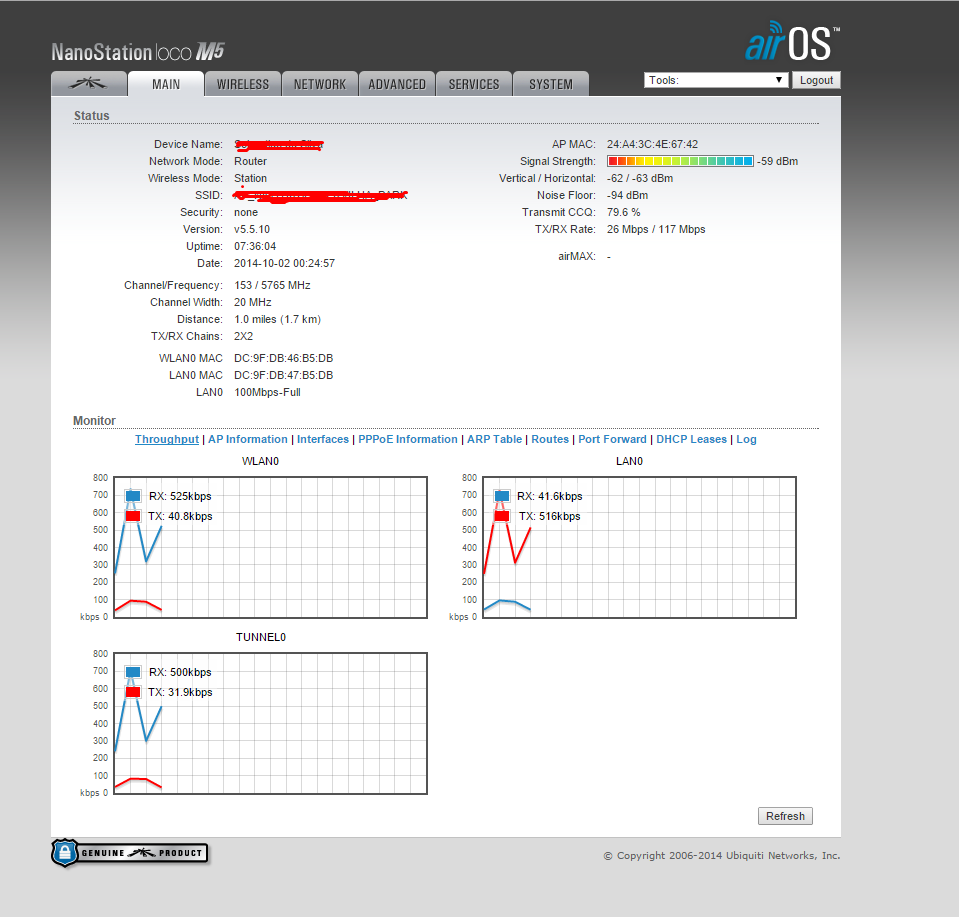
Task: Click LAN0 MAC DC:9F:DB:47:B5:DB
Action: pos(283,375)
